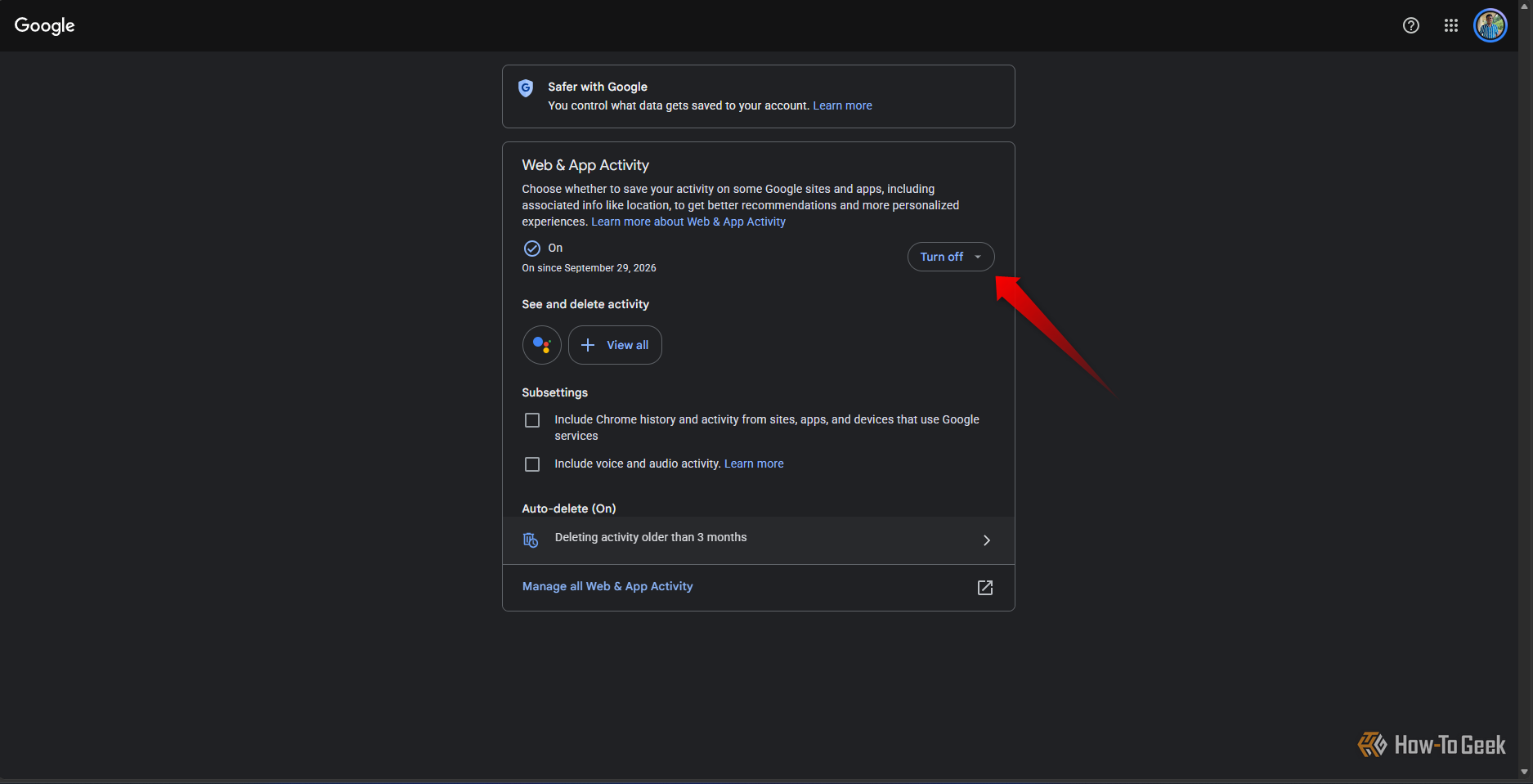Click the See and delete activity heading
1533x784 pixels.
pos(585,304)
